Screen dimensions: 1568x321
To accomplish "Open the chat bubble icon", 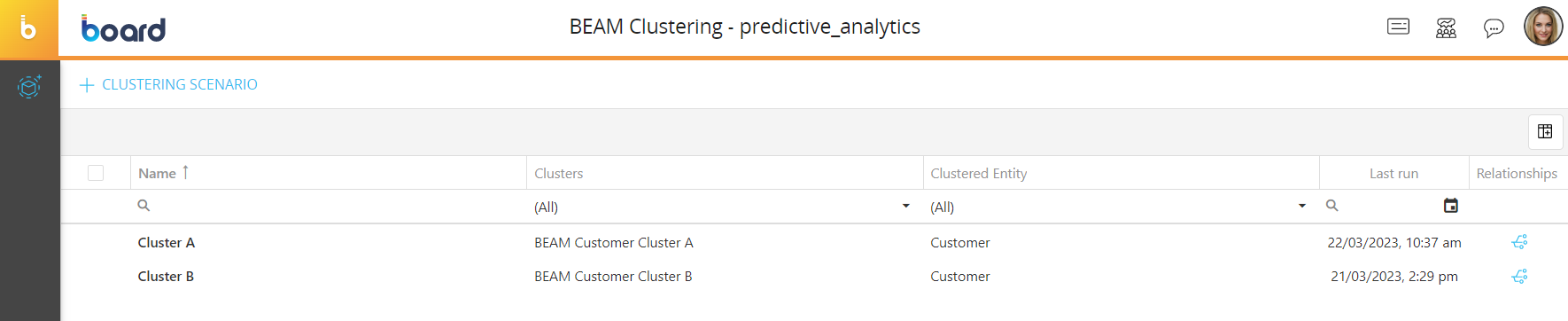I will 1494,28.
